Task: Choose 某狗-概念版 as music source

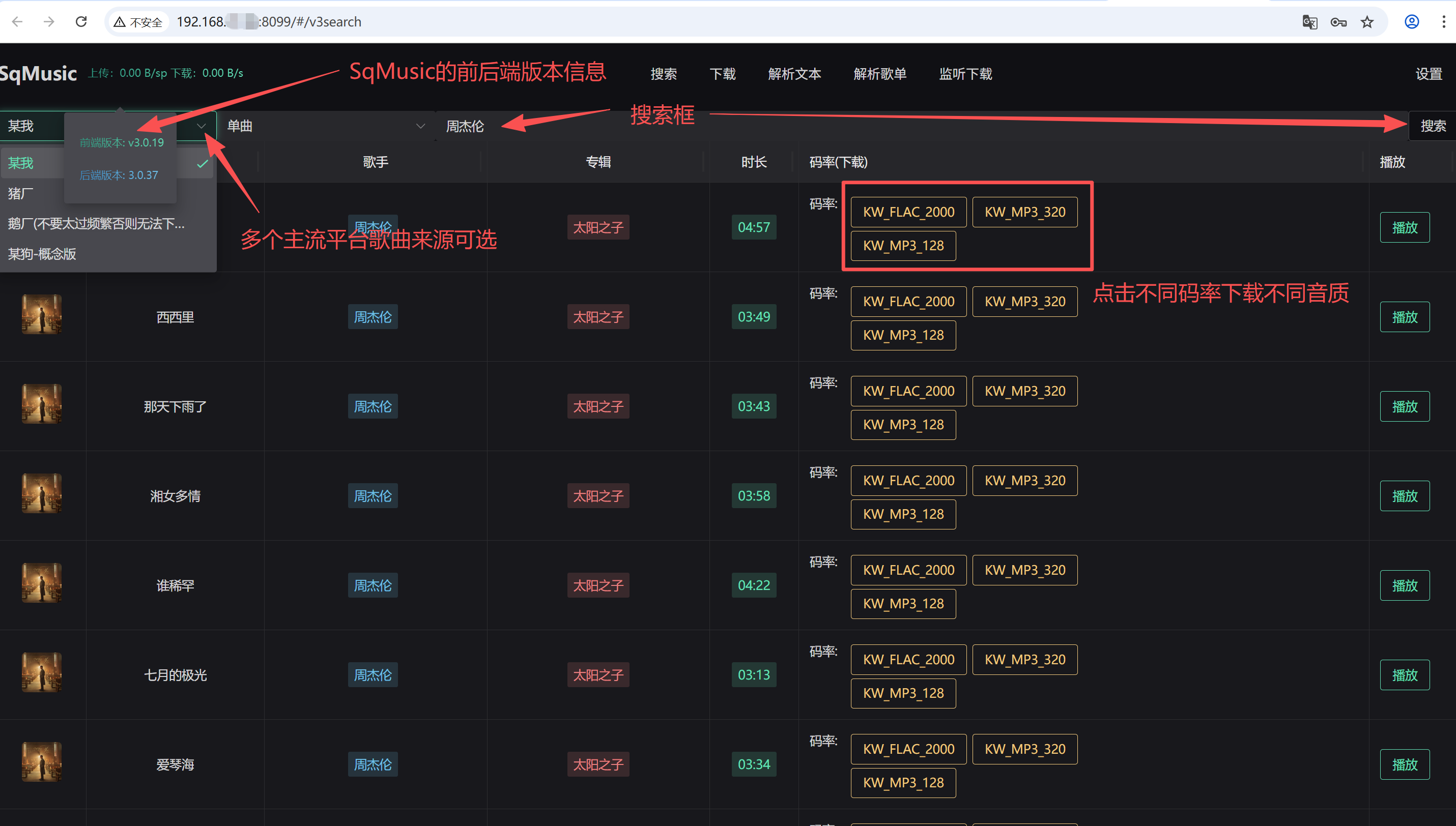Action: pyautogui.click(x=43, y=254)
